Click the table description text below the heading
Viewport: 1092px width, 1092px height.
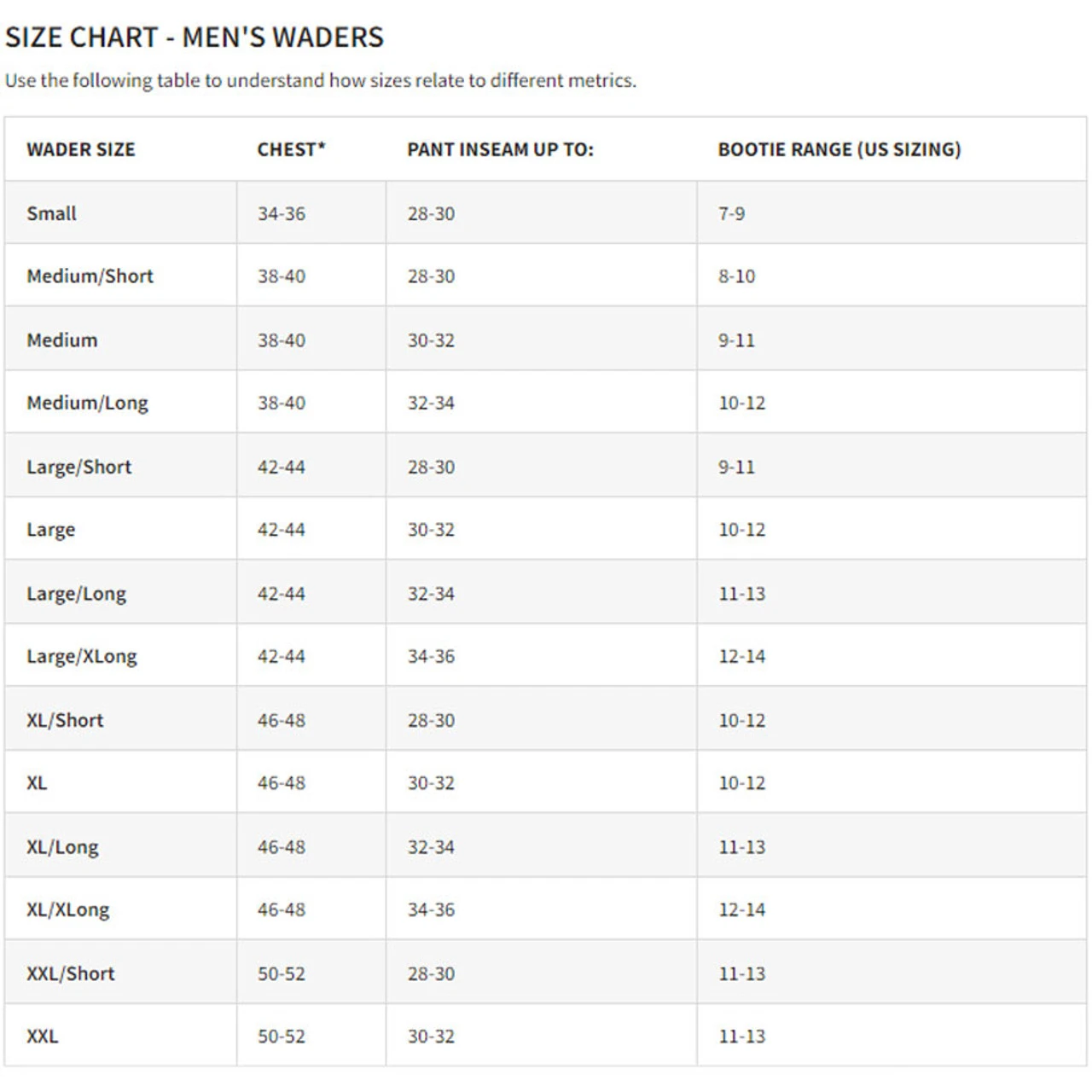click(320, 80)
